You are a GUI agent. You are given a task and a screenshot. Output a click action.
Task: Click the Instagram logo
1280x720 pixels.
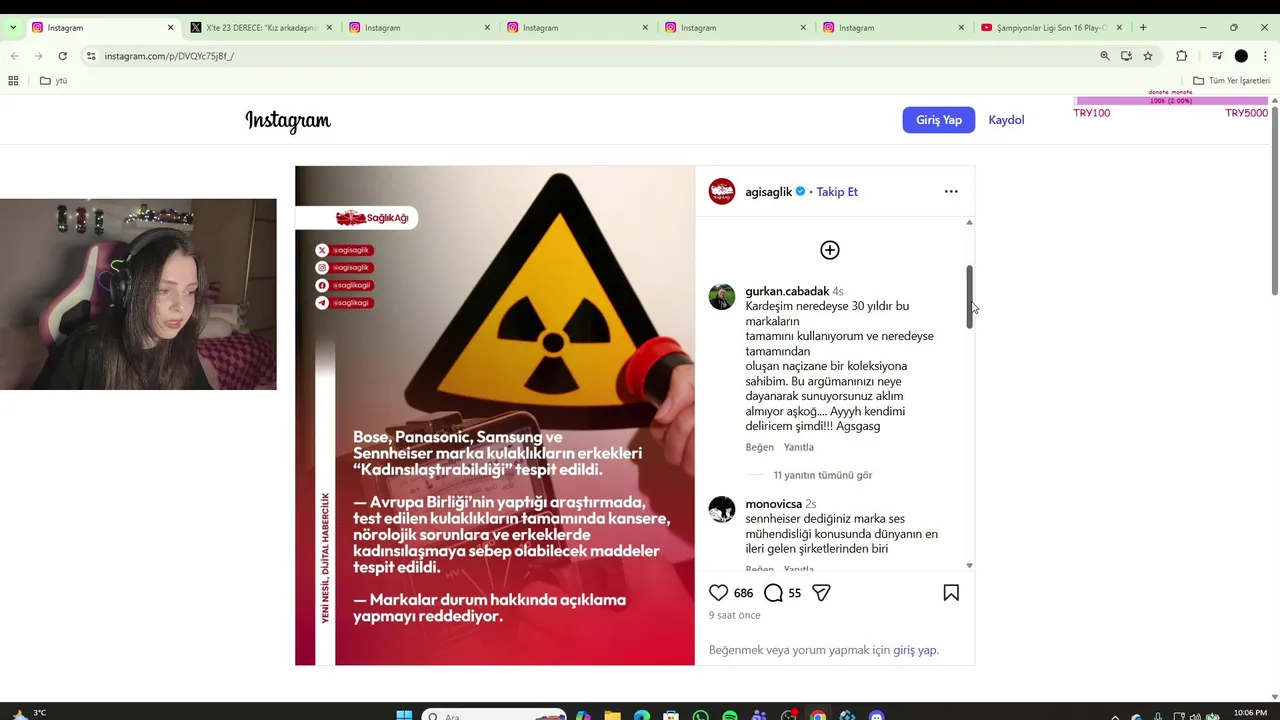point(288,121)
